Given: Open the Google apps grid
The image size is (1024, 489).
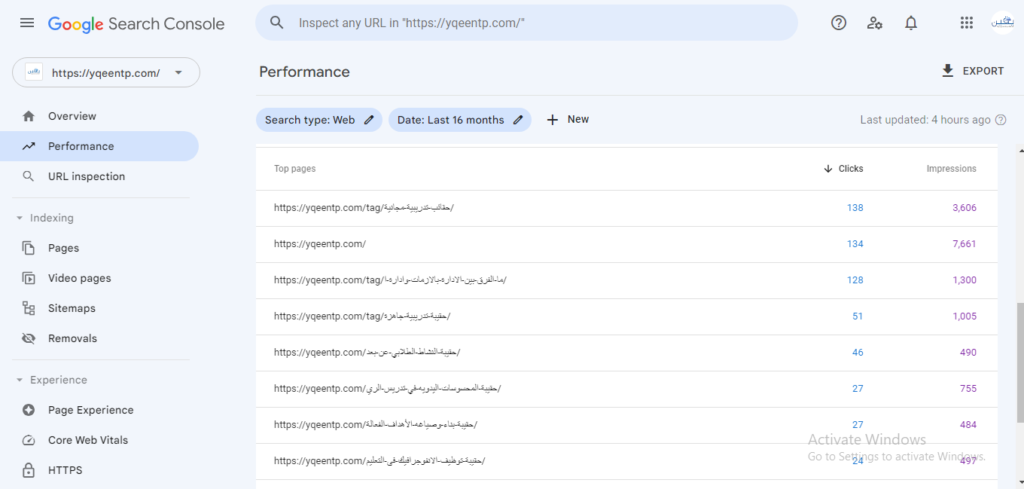Looking at the screenshot, I should 967,23.
